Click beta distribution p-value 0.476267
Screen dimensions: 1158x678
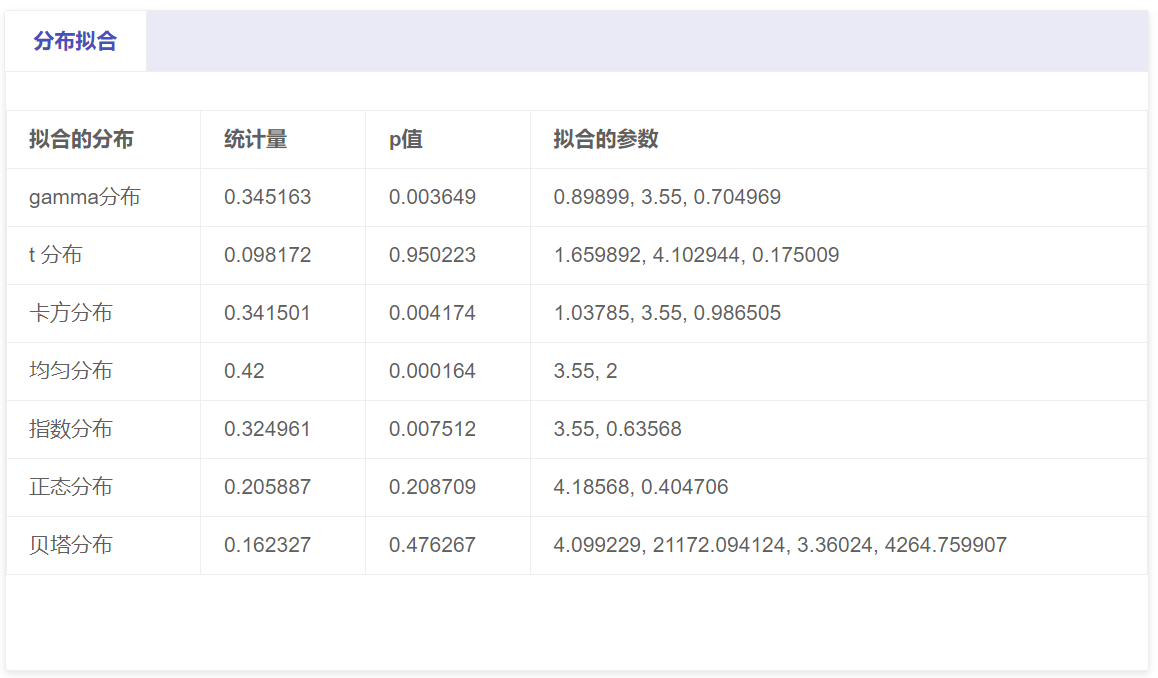432,545
